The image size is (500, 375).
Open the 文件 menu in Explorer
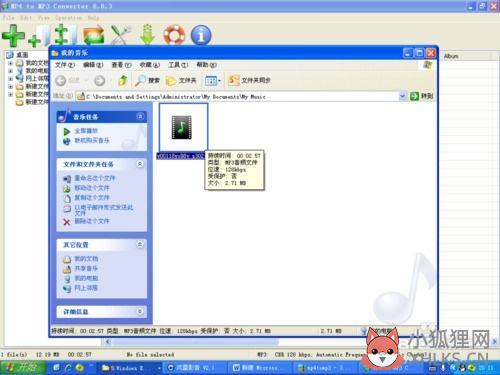pos(65,65)
